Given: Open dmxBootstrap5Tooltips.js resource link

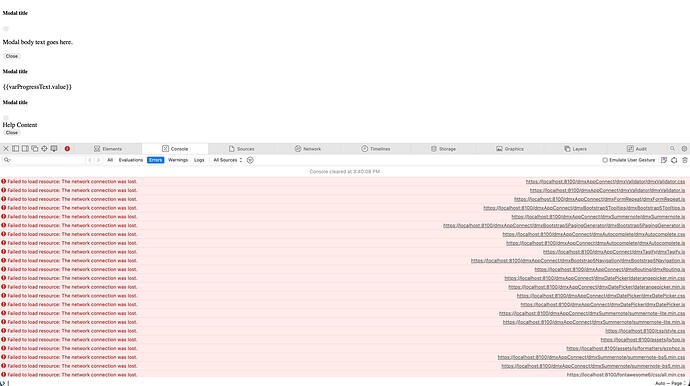Looking at the screenshot, I should 584,208.
